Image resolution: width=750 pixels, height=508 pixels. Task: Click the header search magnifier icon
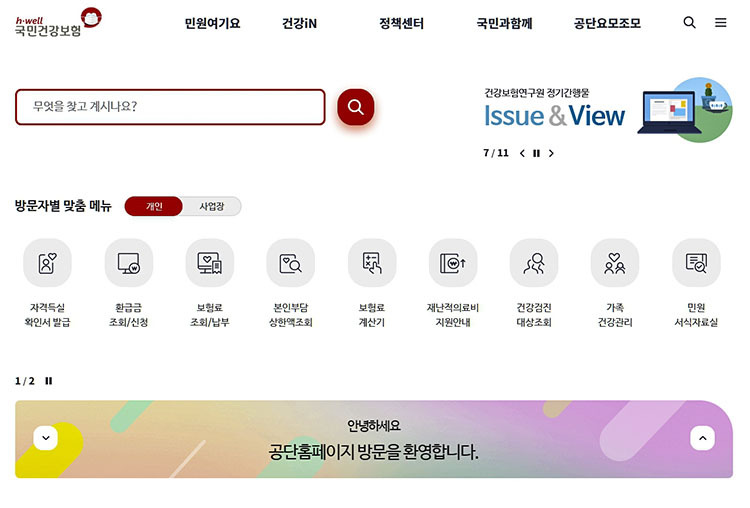689,22
